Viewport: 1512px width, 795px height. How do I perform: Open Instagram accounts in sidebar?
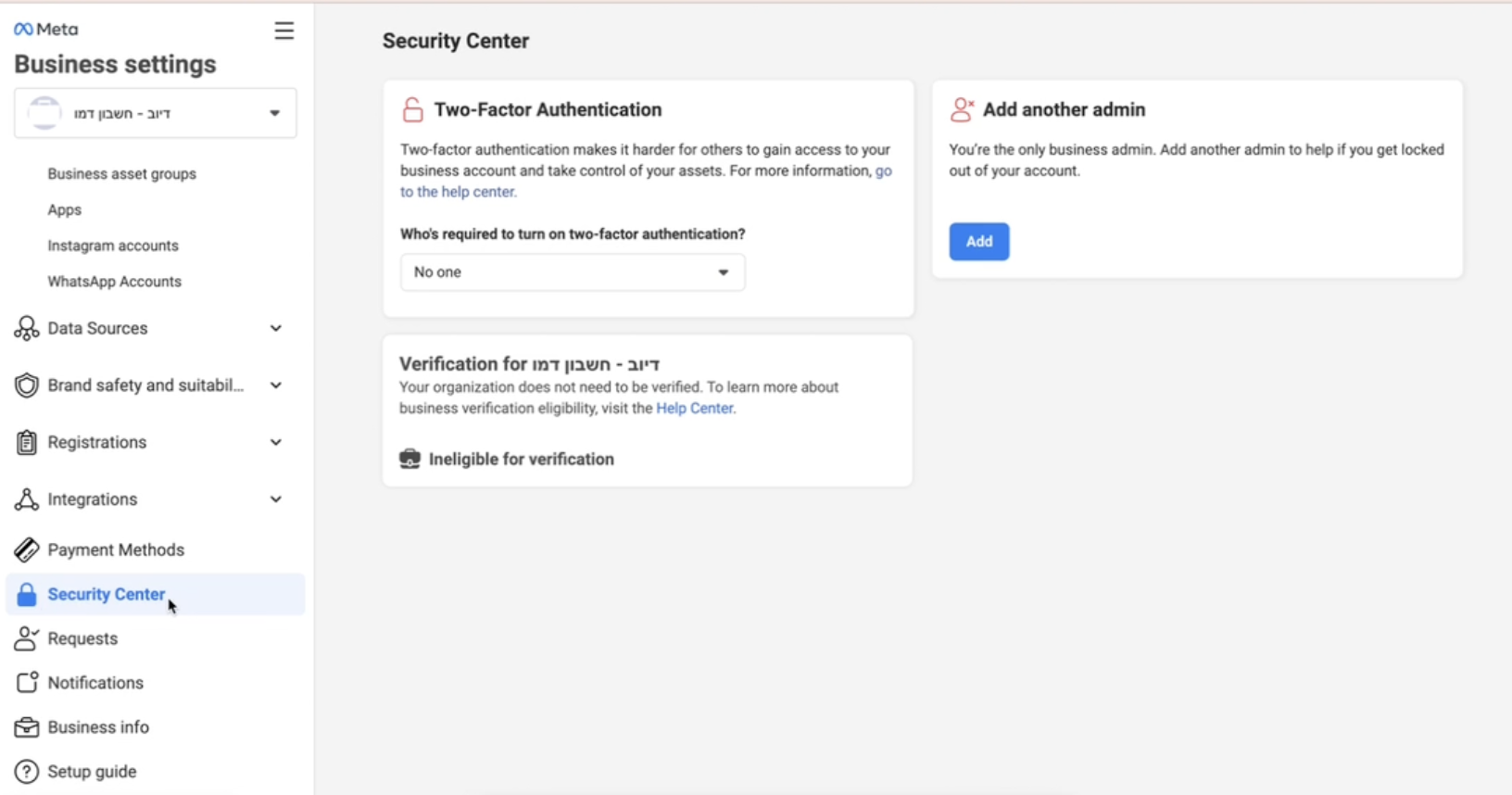(x=113, y=246)
